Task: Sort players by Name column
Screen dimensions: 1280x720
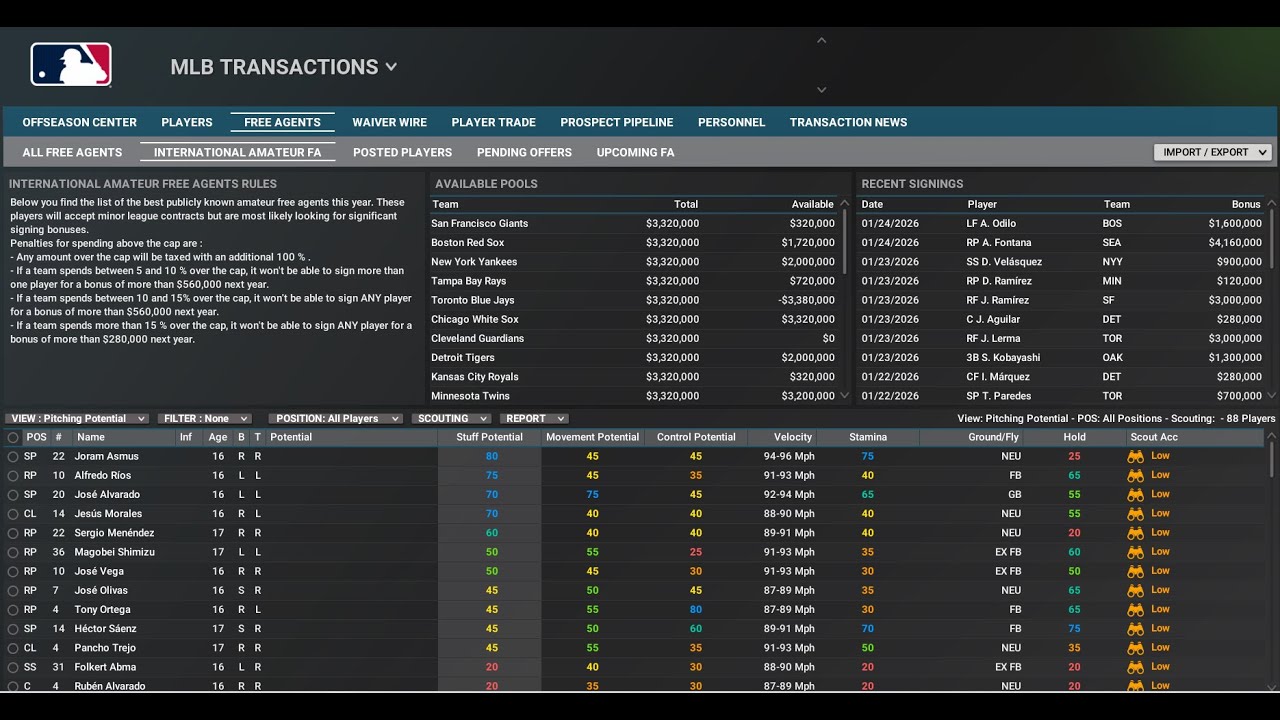Action: tap(90, 437)
